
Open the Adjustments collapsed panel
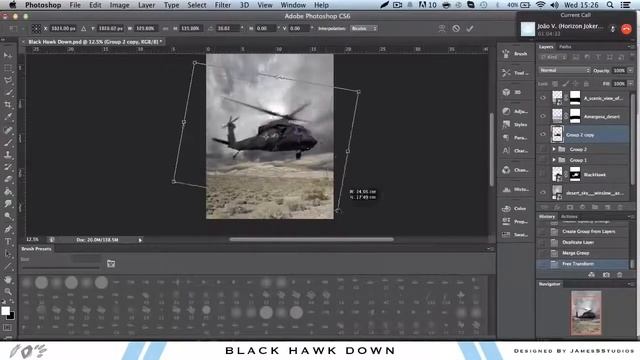[515, 111]
